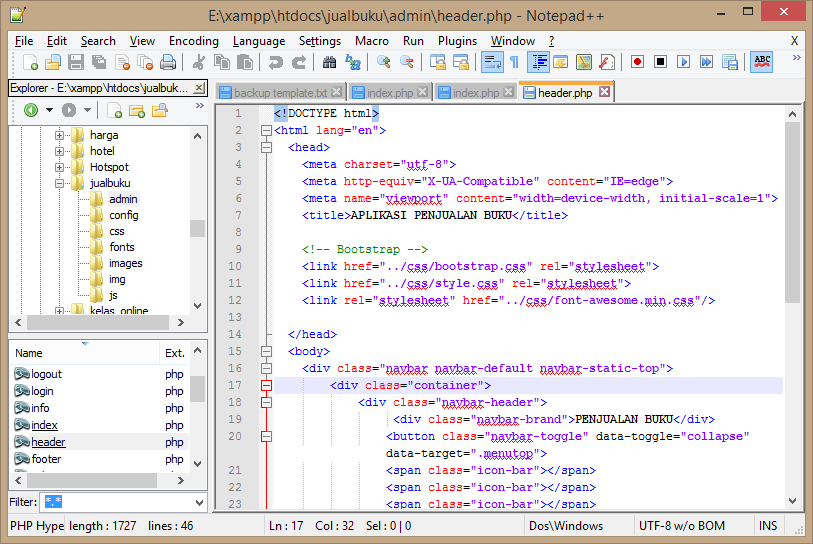Expand Explorer toolbar overflow chevron
The height and width of the screenshot is (544, 813).
[199, 106]
